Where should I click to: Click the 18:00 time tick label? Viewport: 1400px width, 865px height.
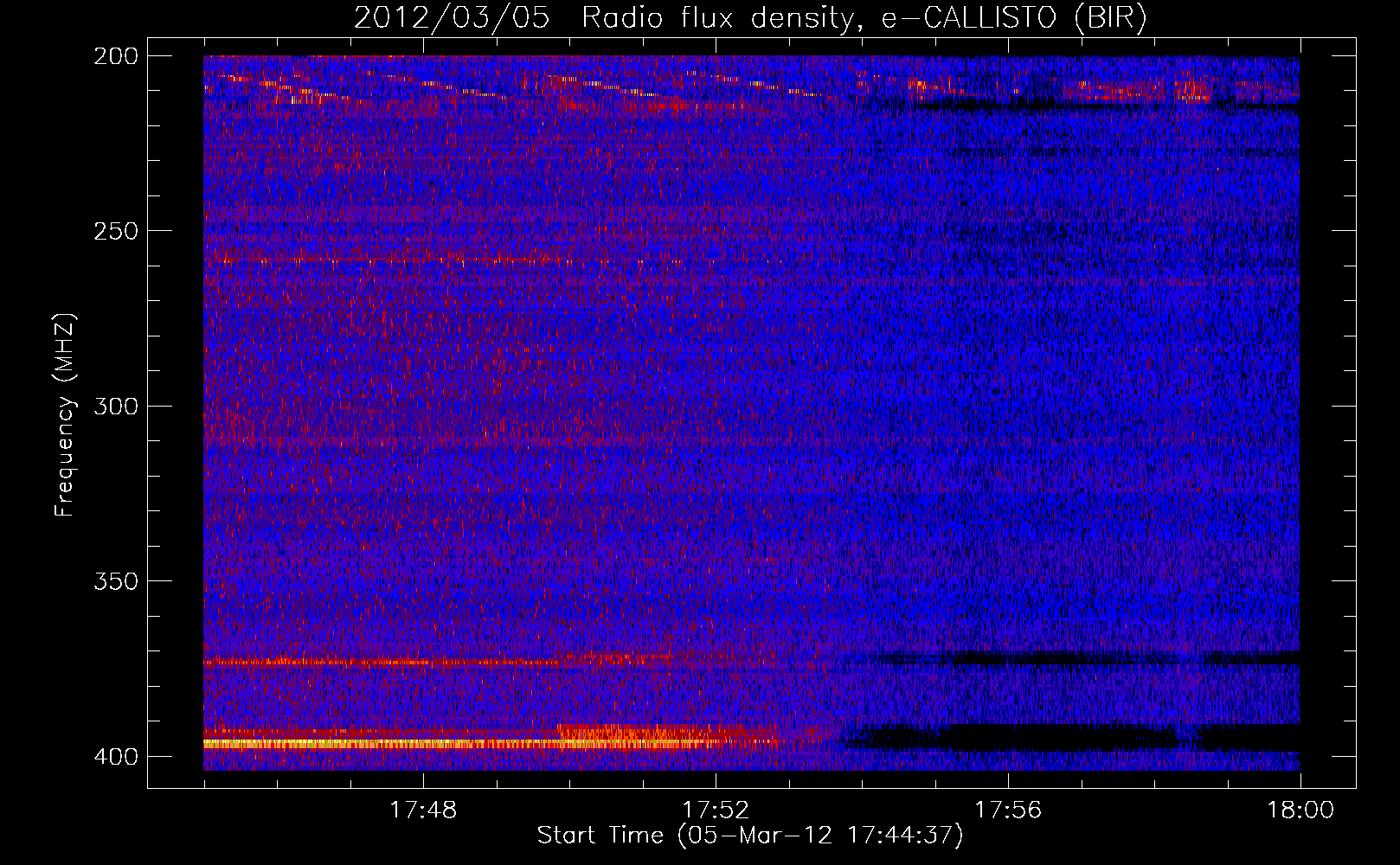click(x=1300, y=811)
